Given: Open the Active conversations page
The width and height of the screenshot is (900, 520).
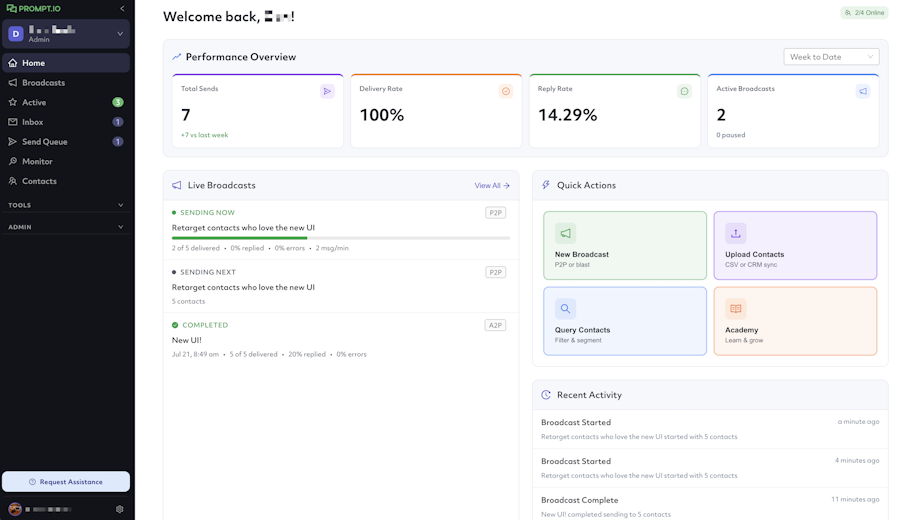Looking at the screenshot, I should click(66, 102).
